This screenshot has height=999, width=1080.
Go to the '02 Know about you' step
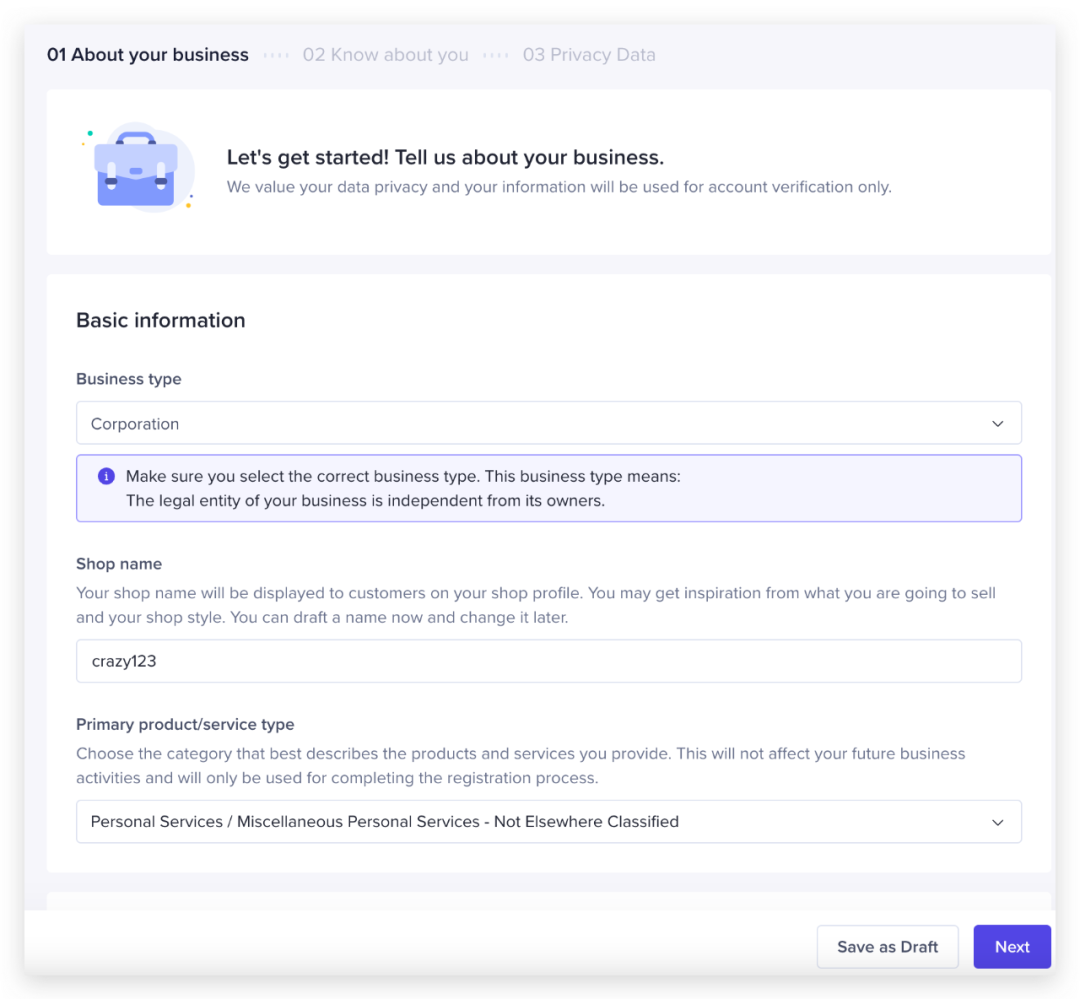385,55
